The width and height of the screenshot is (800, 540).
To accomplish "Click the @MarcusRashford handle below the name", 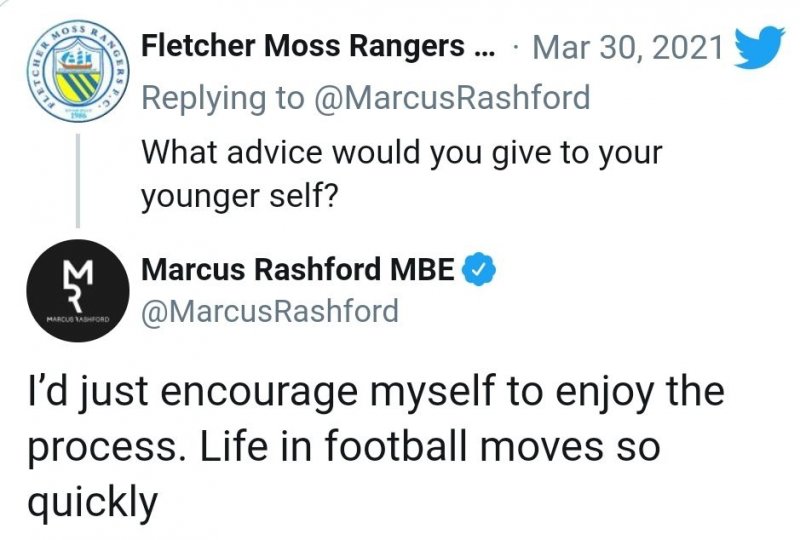I will (270, 312).
